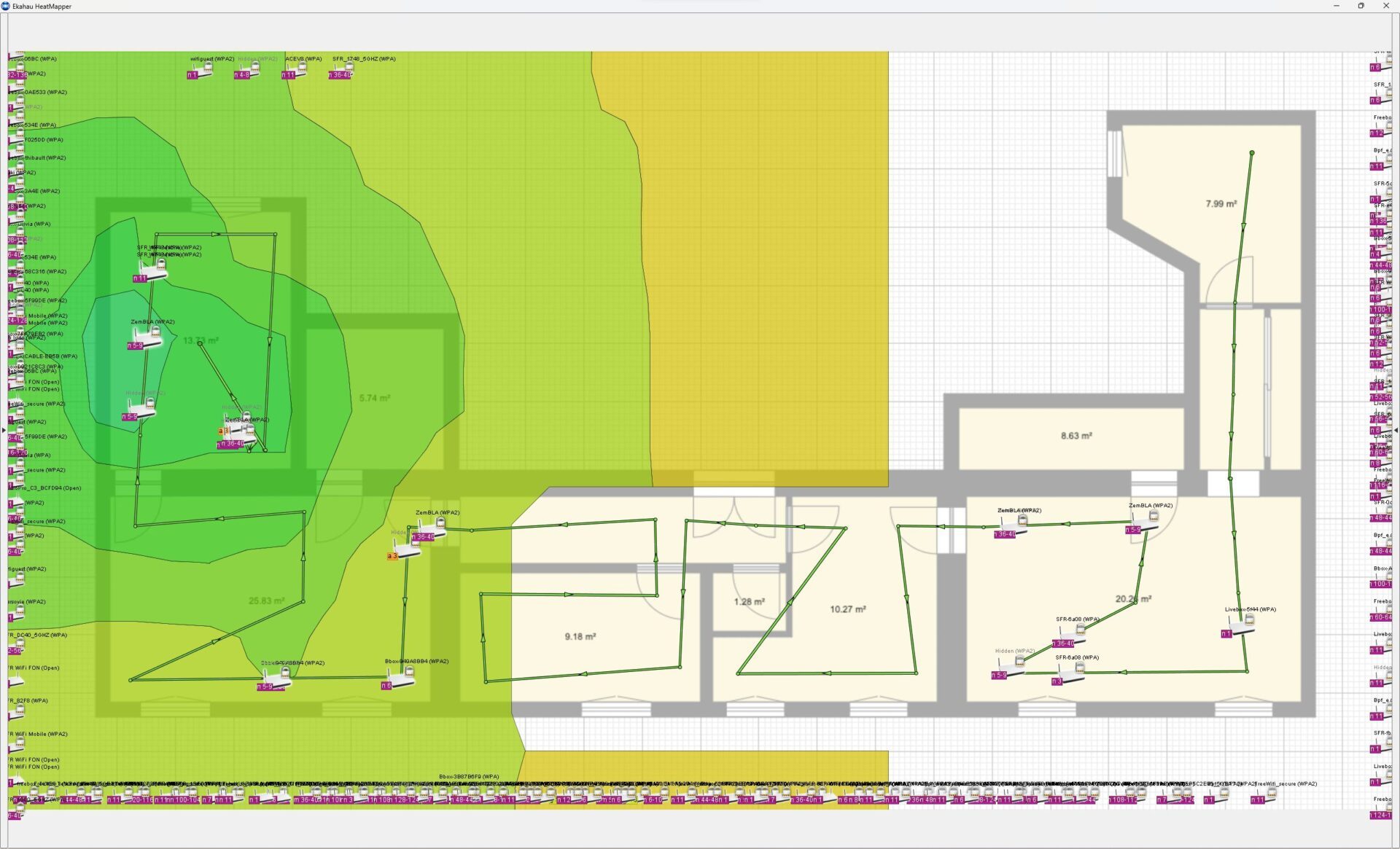The width and height of the screenshot is (1400, 849).
Task: Click ZemBLA access point left of 13.73 m² label
Action: [x=147, y=338]
